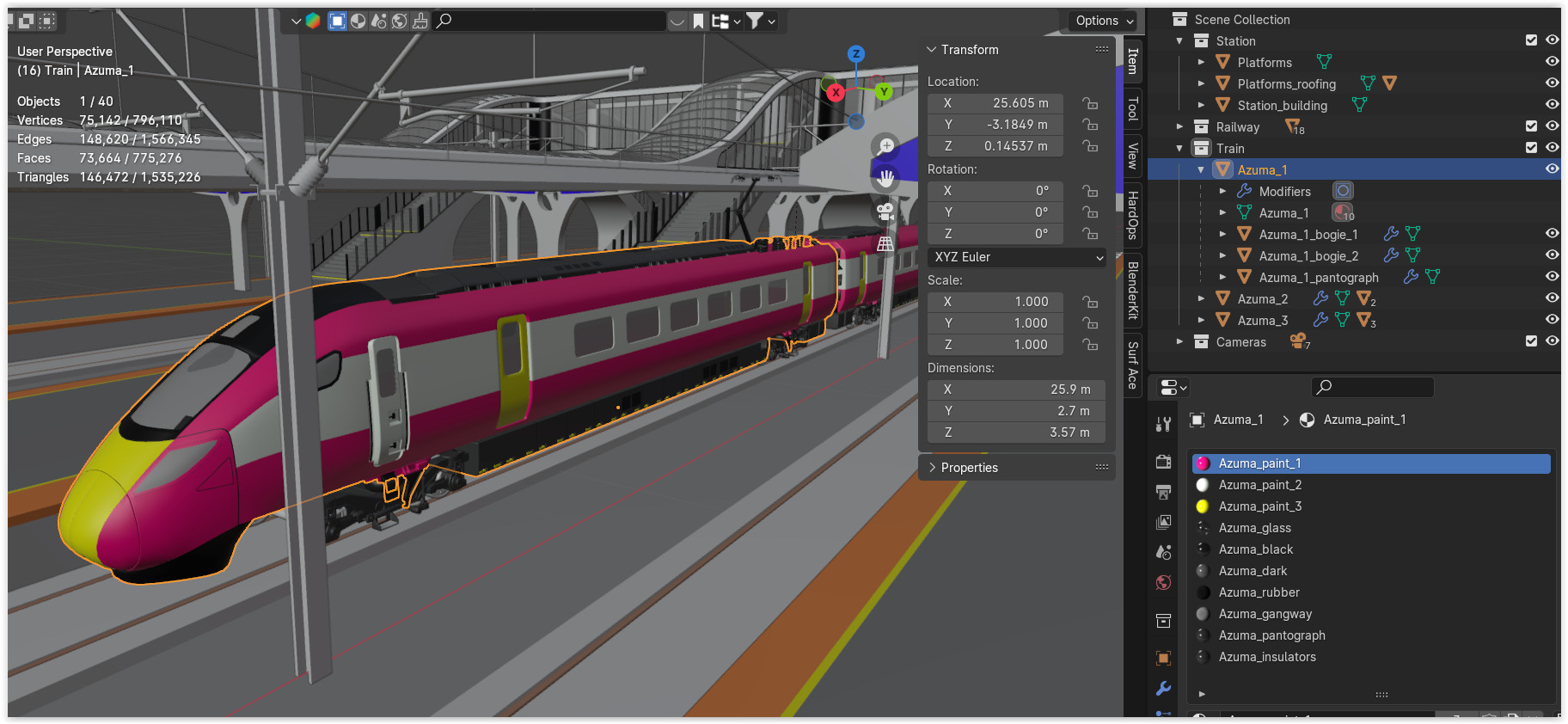
Task: Open the outliner filter funnel dropdown
Action: pos(760,21)
